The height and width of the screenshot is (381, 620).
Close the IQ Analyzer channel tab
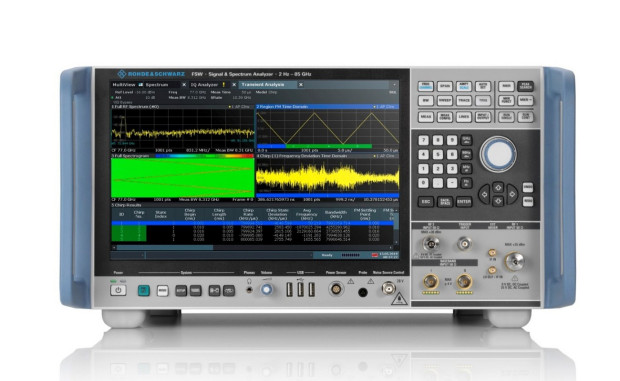(234, 85)
